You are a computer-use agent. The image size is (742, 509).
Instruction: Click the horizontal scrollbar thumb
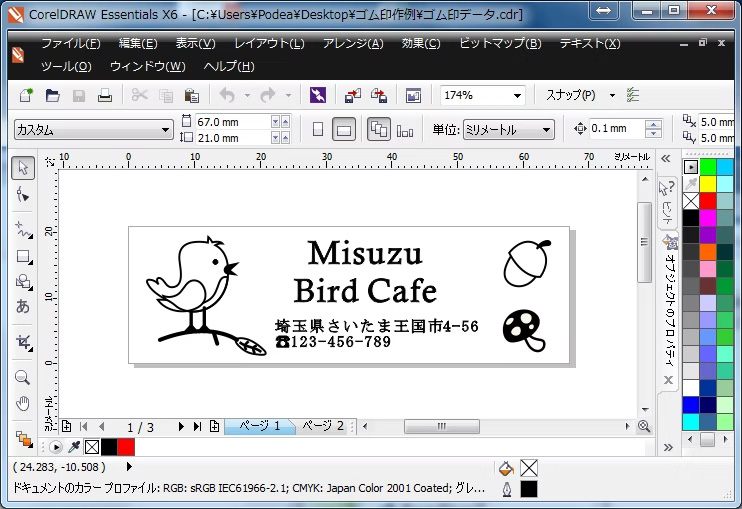(442, 426)
